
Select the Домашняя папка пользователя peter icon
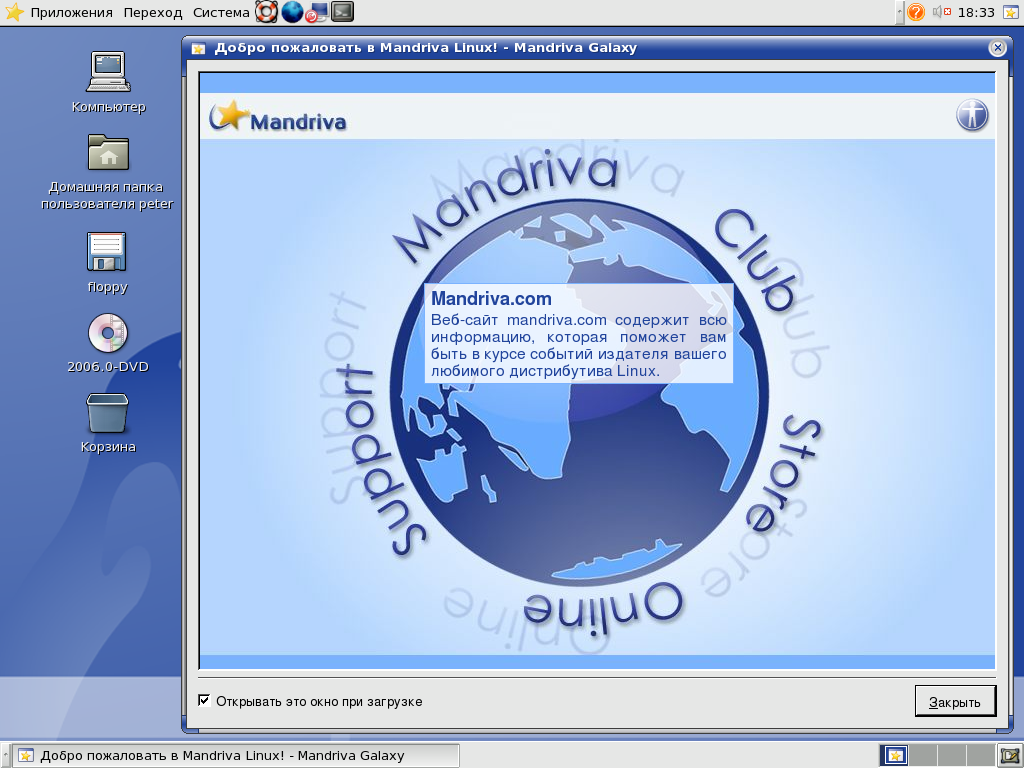pyautogui.click(x=108, y=153)
